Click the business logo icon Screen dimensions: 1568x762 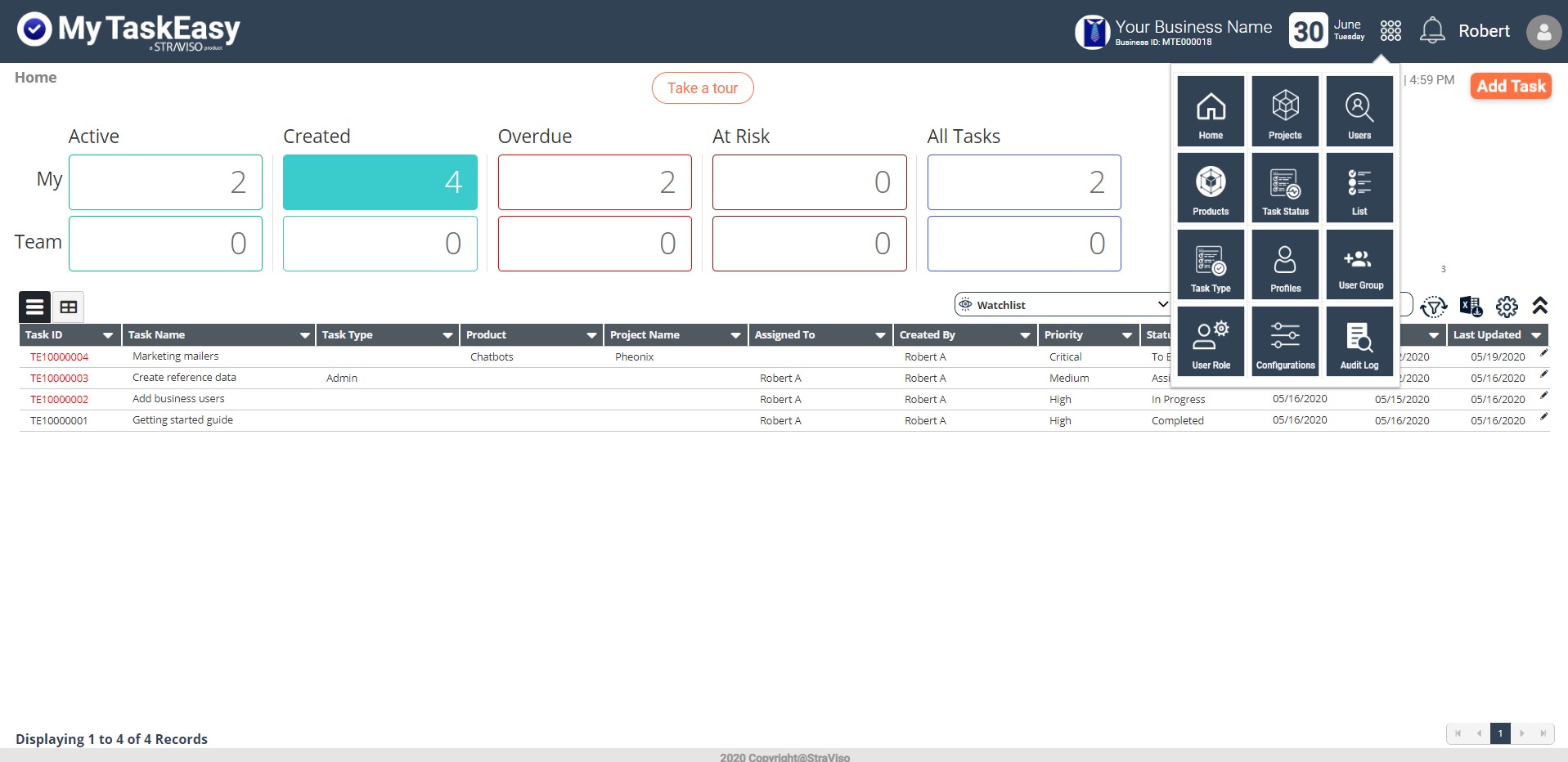1092,32
